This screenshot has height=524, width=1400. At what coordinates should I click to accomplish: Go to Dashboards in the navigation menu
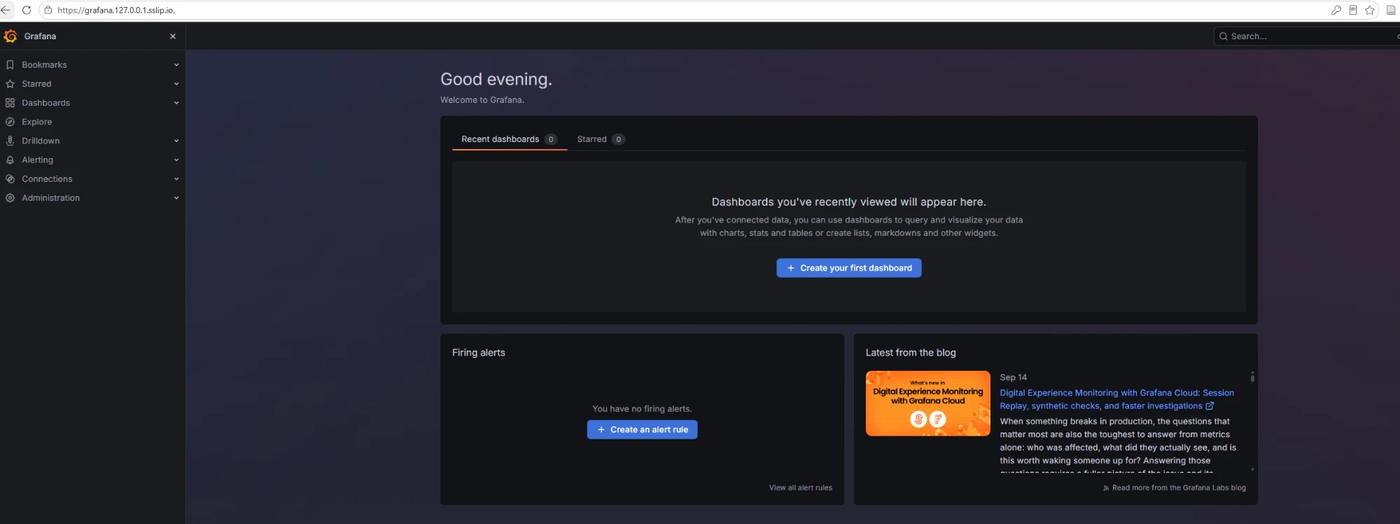[46, 103]
